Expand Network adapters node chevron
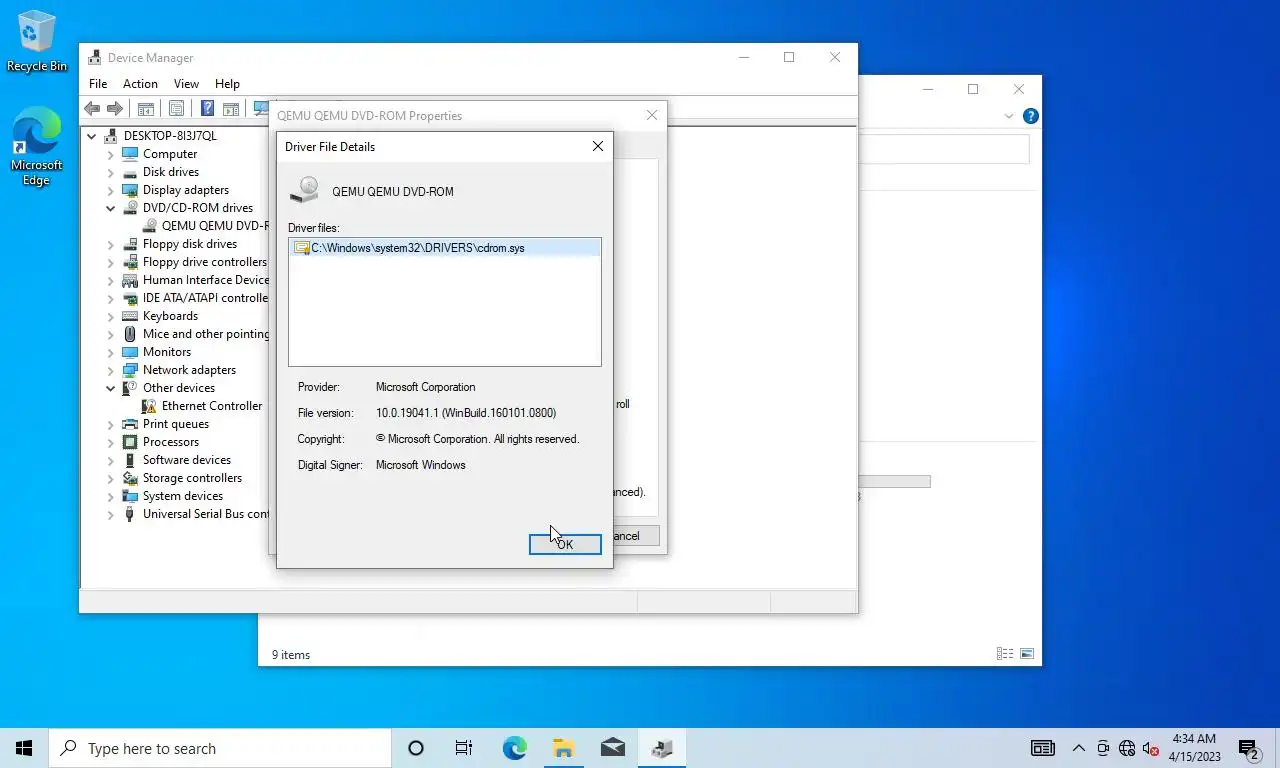The image size is (1280, 768). click(111, 370)
